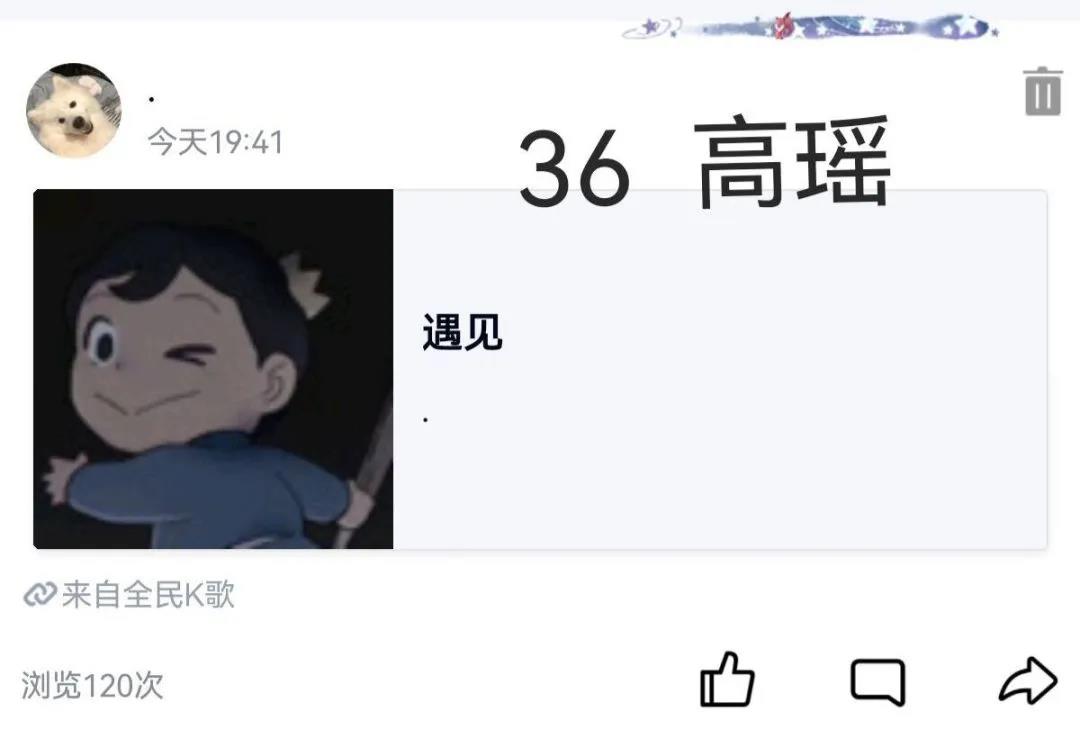This screenshot has width=1080, height=748.
Task: Click the 36 高瑶 overlay text
Action: pos(705,165)
